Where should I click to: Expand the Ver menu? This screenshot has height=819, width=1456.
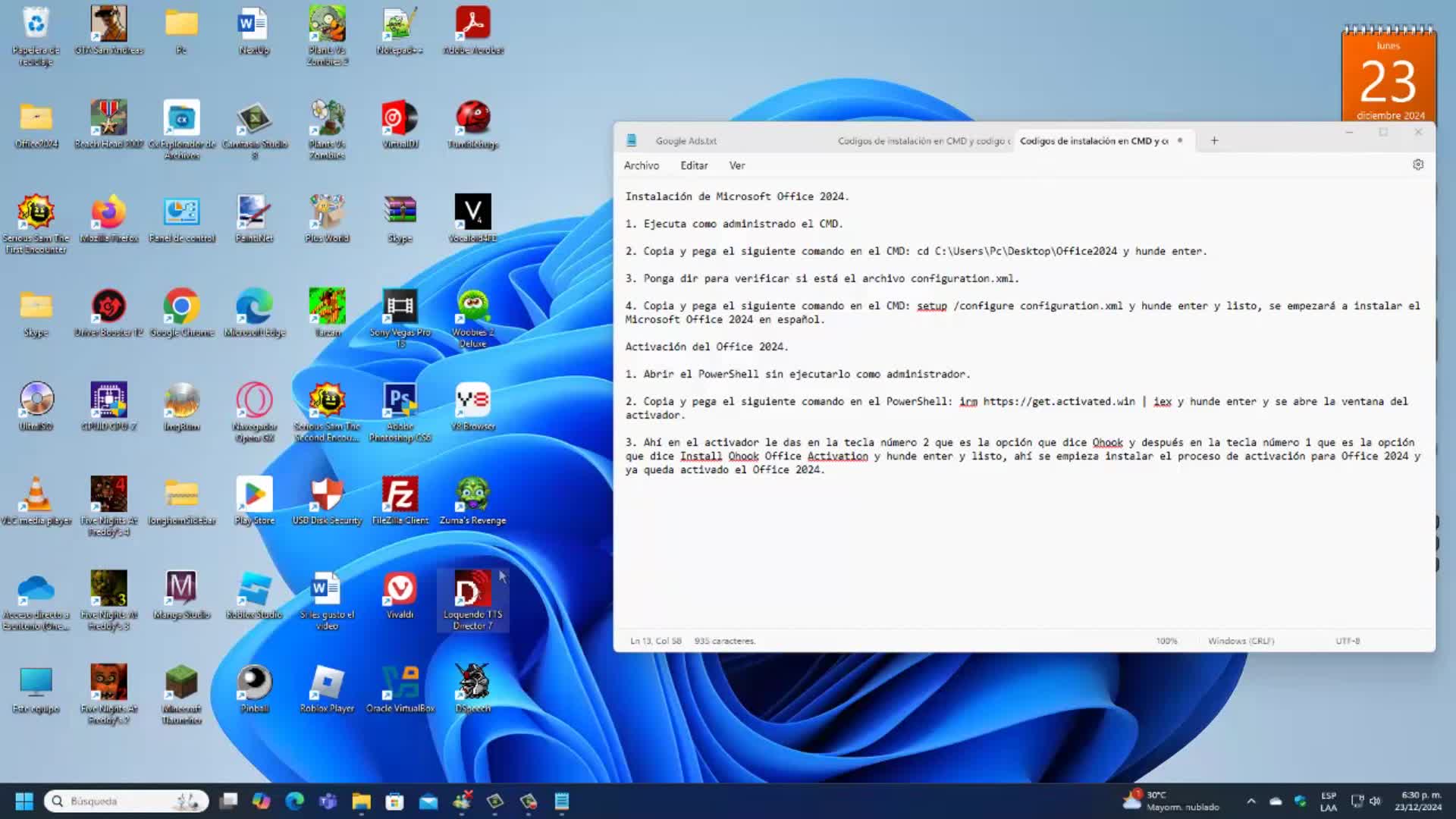pyautogui.click(x=736, y=165)
